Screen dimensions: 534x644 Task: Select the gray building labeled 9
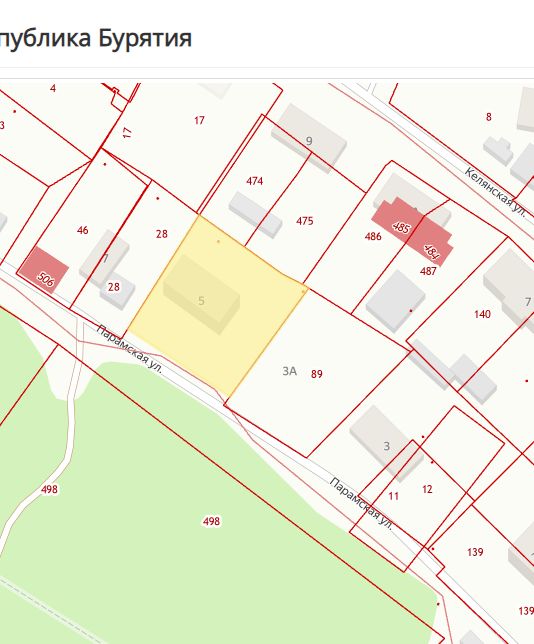tap(309, 138)
